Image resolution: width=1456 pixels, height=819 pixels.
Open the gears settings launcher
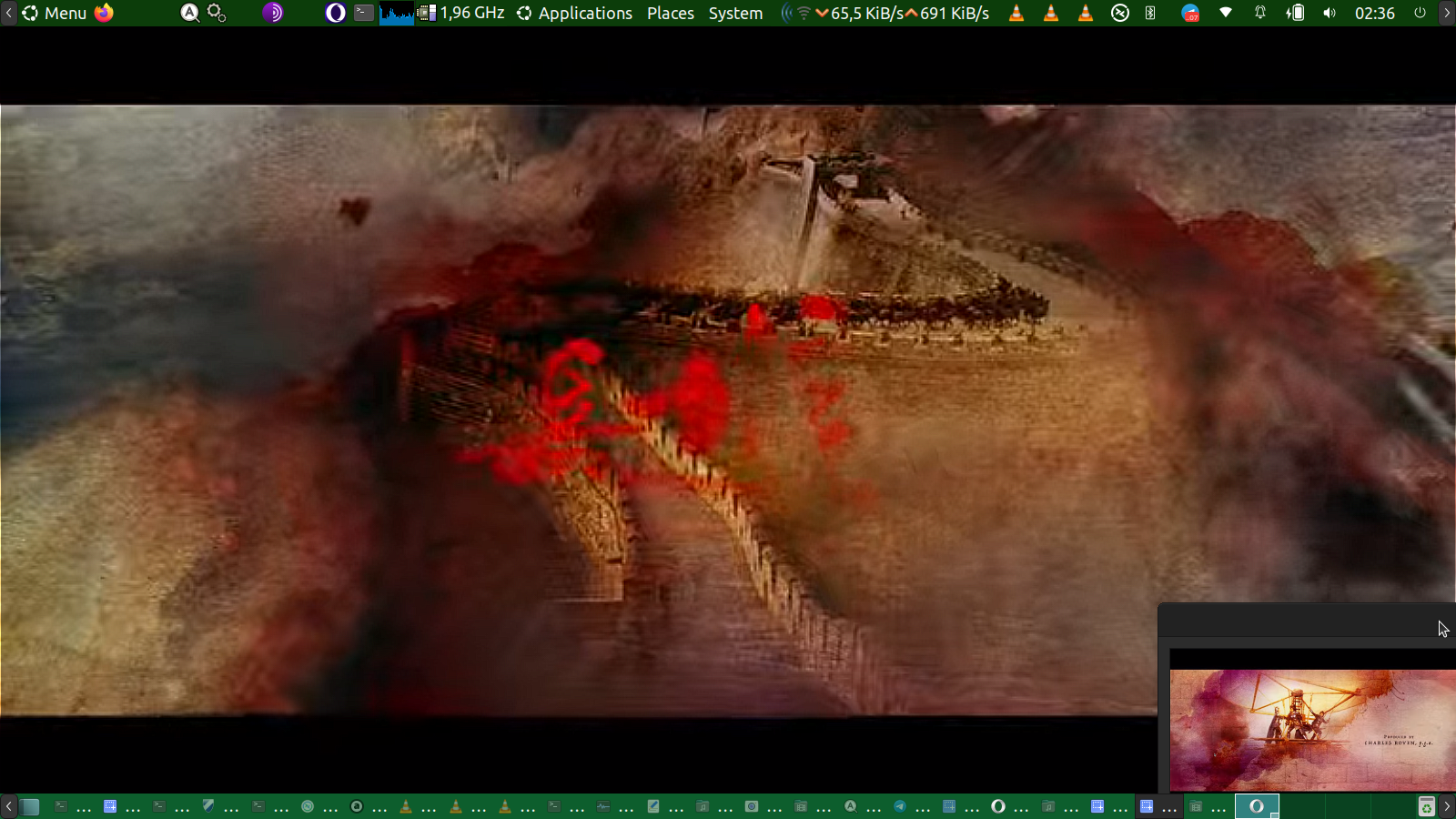(217, 13)
